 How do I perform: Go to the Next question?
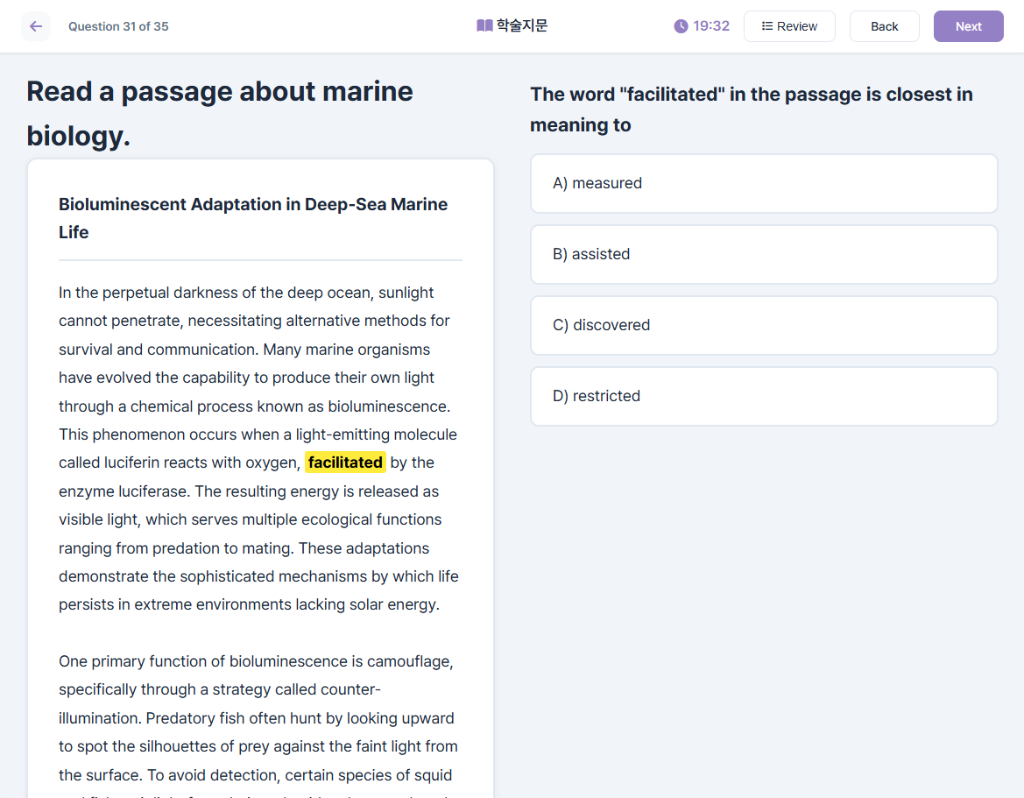(967, 27)
